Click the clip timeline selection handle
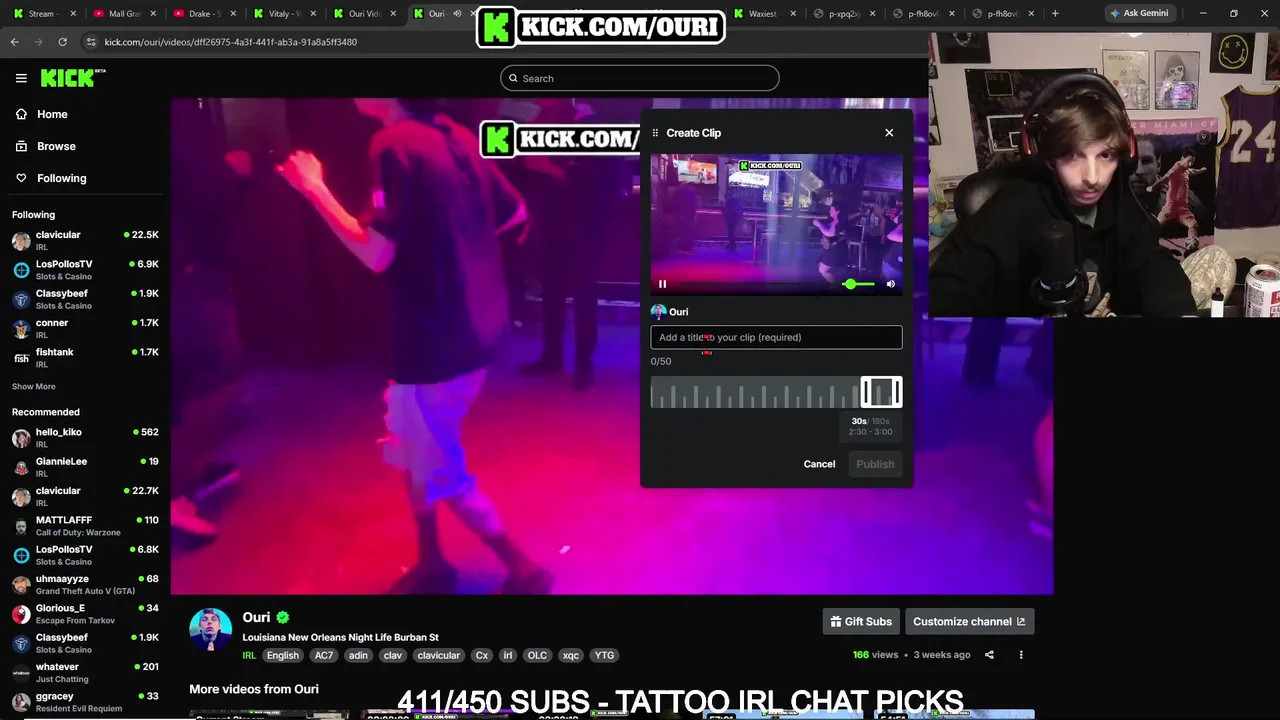The width and height of the screenshot is (1280, 720). (x=881, y=392)
